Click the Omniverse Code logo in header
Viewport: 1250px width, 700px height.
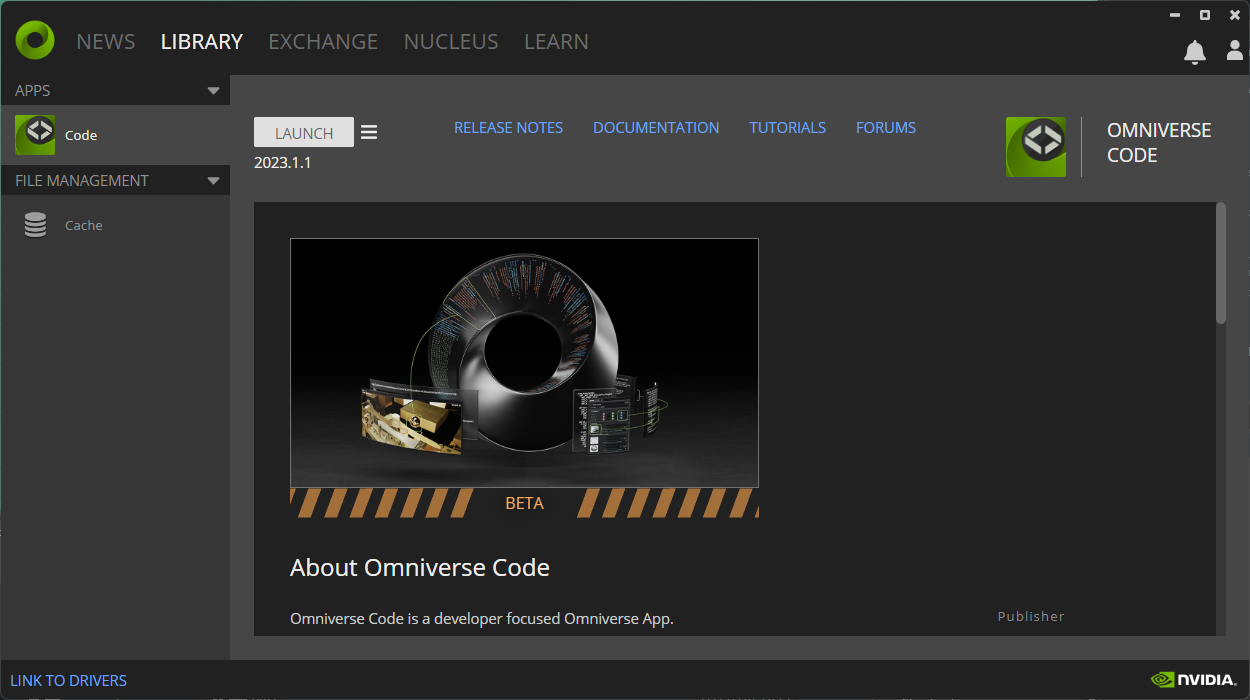click(1035, 147)
